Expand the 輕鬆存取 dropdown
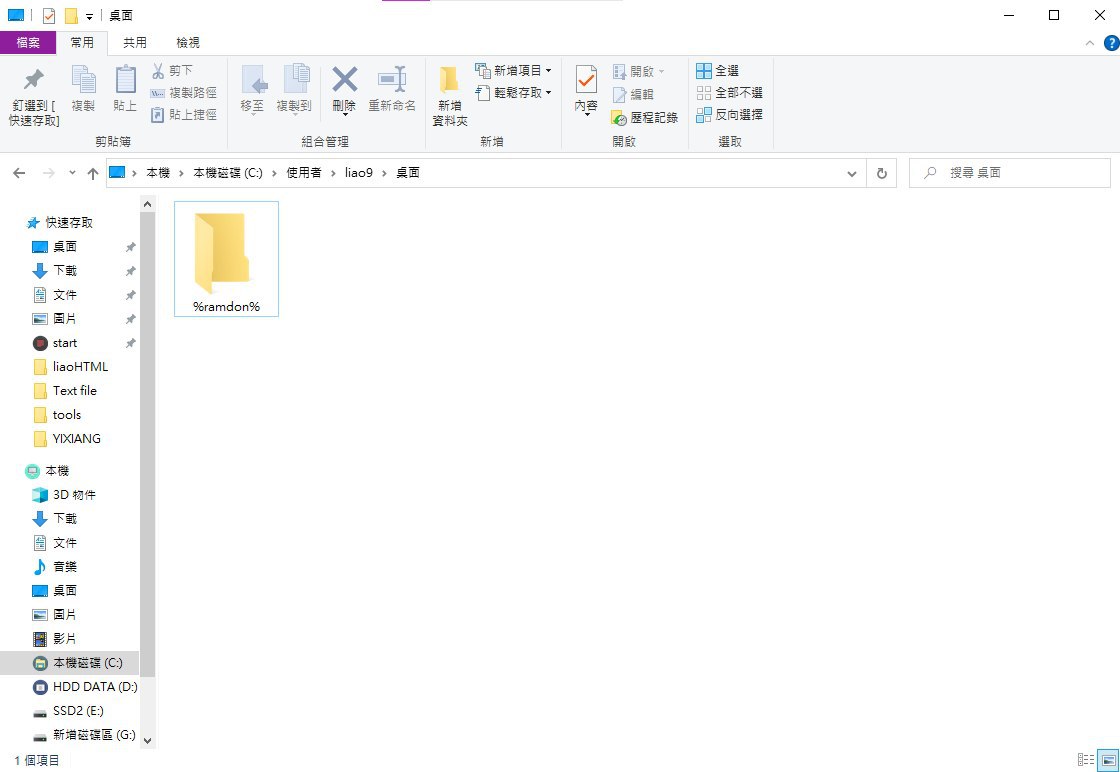 click(x=514, y=92)
